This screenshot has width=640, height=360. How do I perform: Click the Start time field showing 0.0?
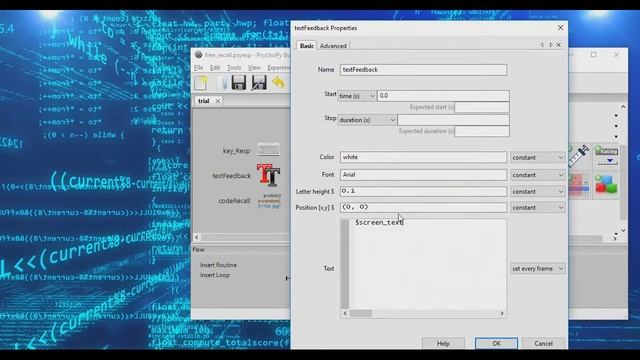pos(443,96)
